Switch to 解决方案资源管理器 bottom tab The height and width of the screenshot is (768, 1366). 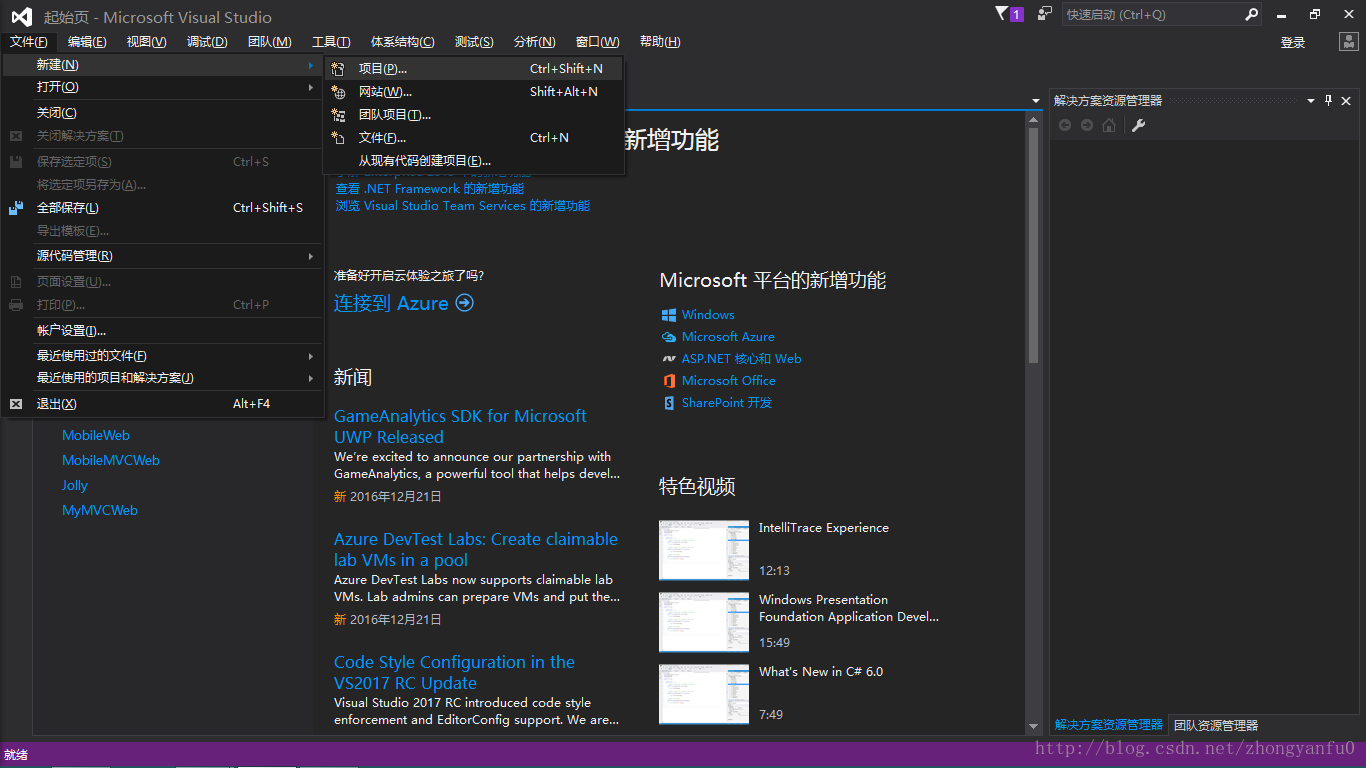(1109, 725)
